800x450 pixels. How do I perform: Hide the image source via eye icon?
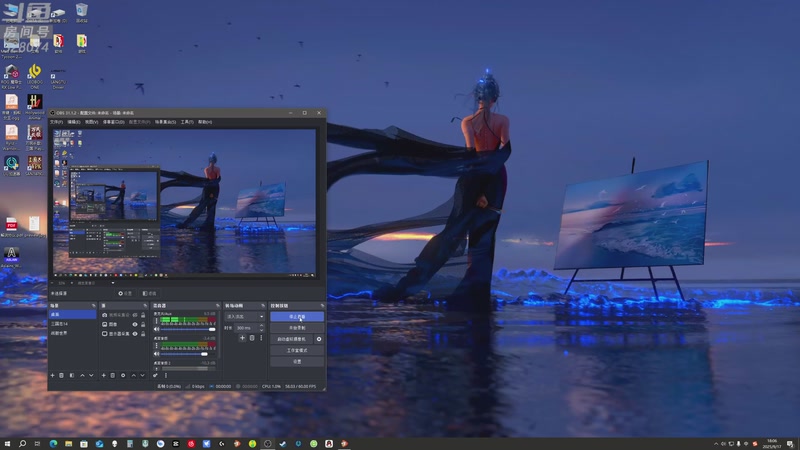(135, 324)
